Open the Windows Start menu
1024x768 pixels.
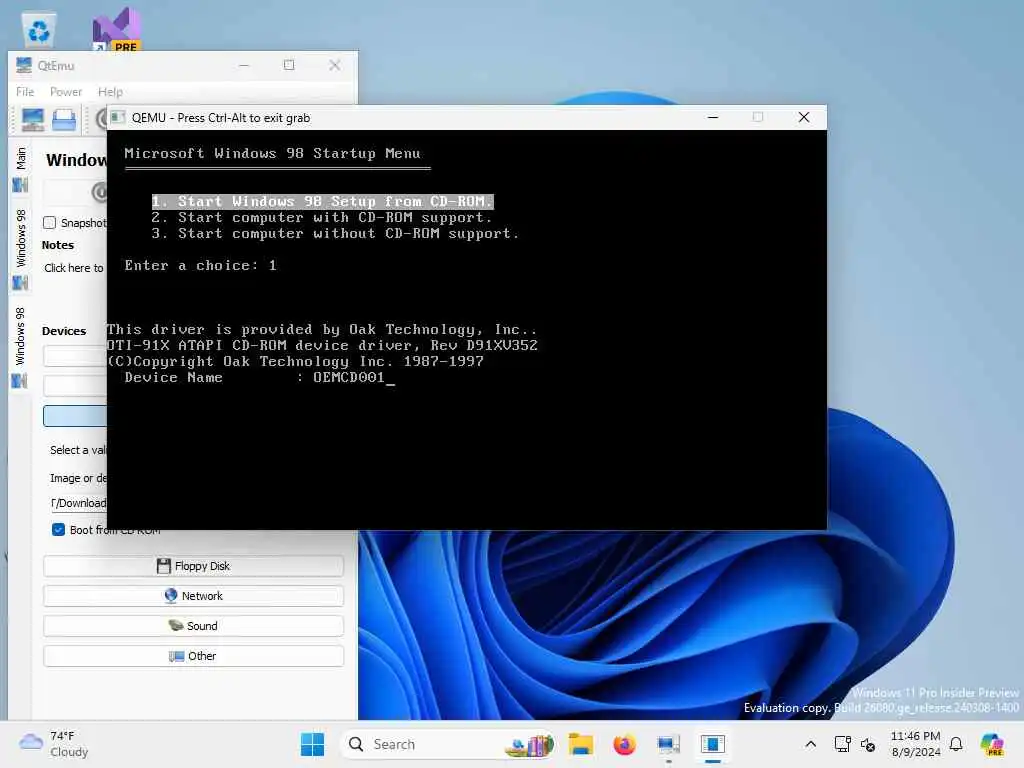312,744
